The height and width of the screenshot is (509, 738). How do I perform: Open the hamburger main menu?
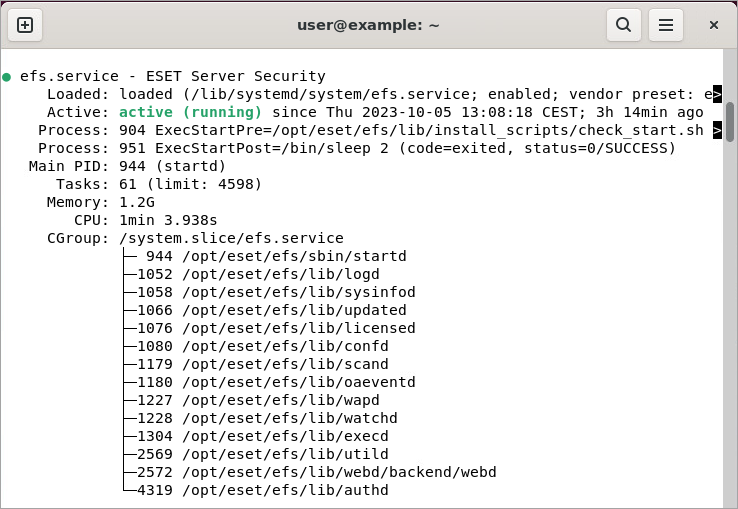[665, 25]
